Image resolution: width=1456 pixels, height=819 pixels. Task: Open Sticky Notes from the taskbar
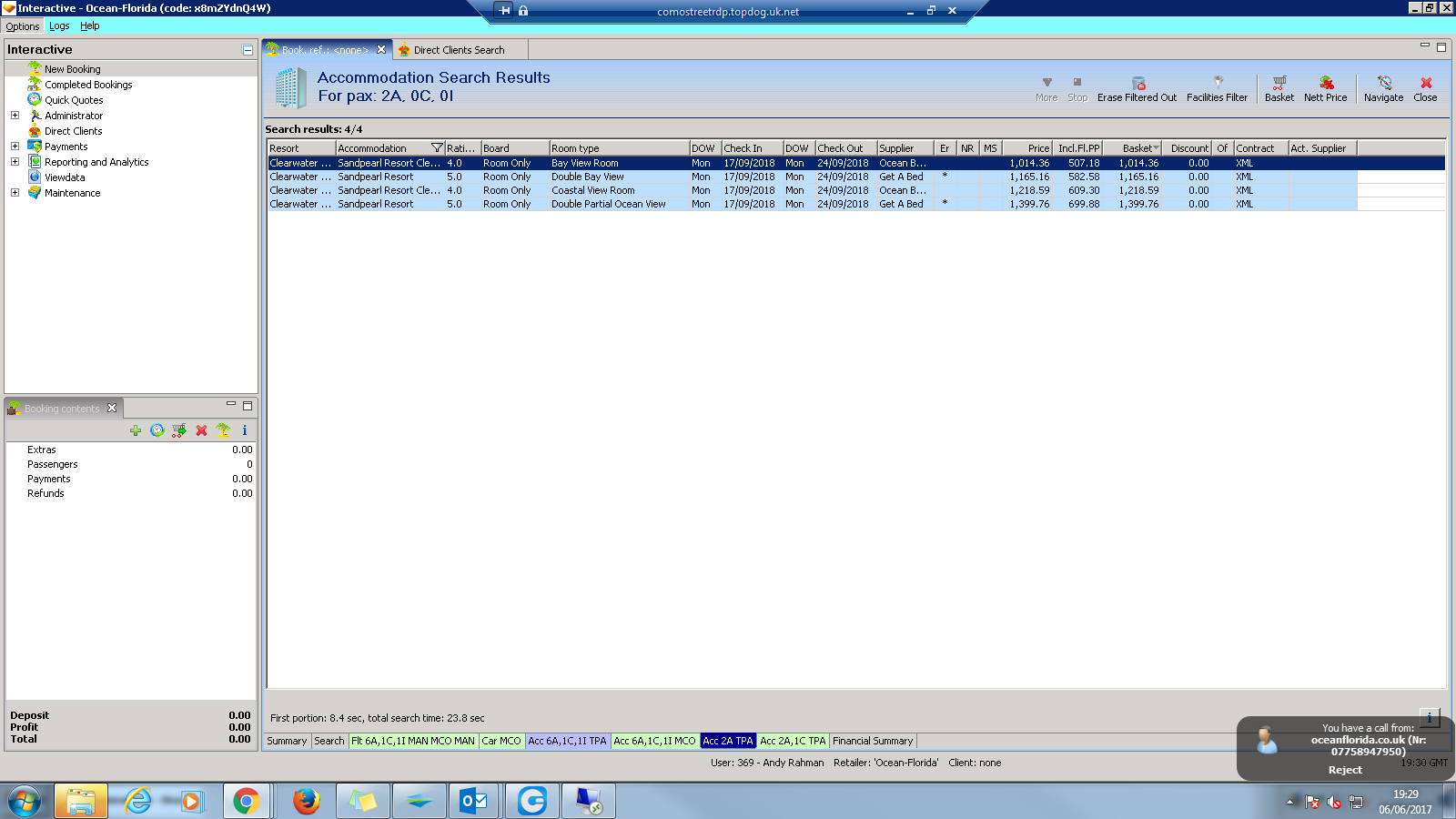click(x=363, y=801)
